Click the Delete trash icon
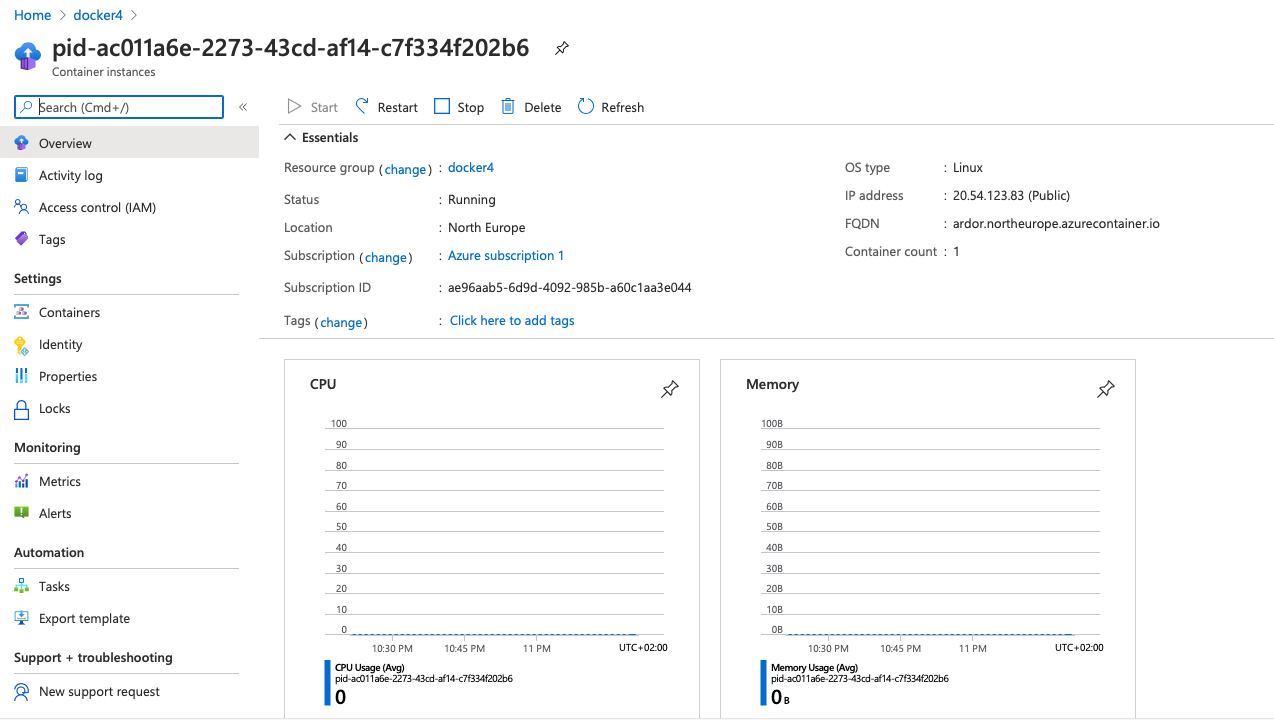The width and height of the screenshot is (1274, 720). click(x=509, y=107)
